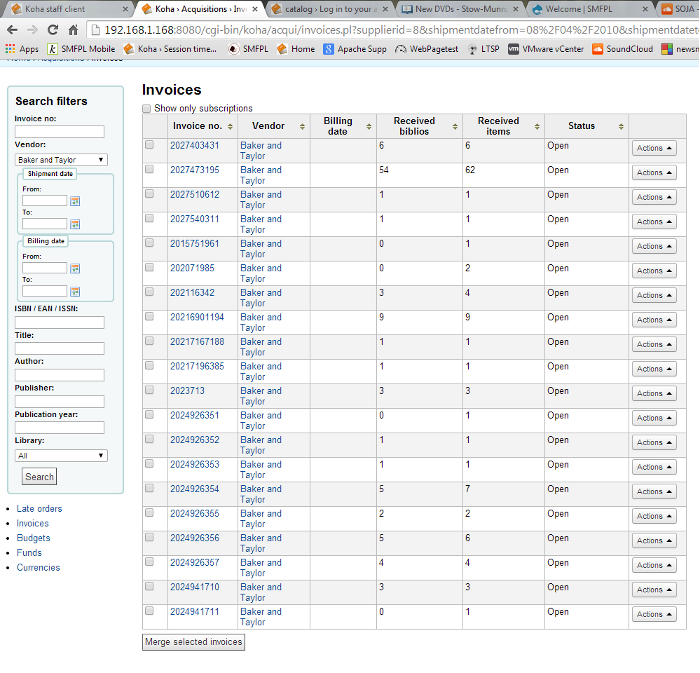Click the Invoice no. search field

60,131
